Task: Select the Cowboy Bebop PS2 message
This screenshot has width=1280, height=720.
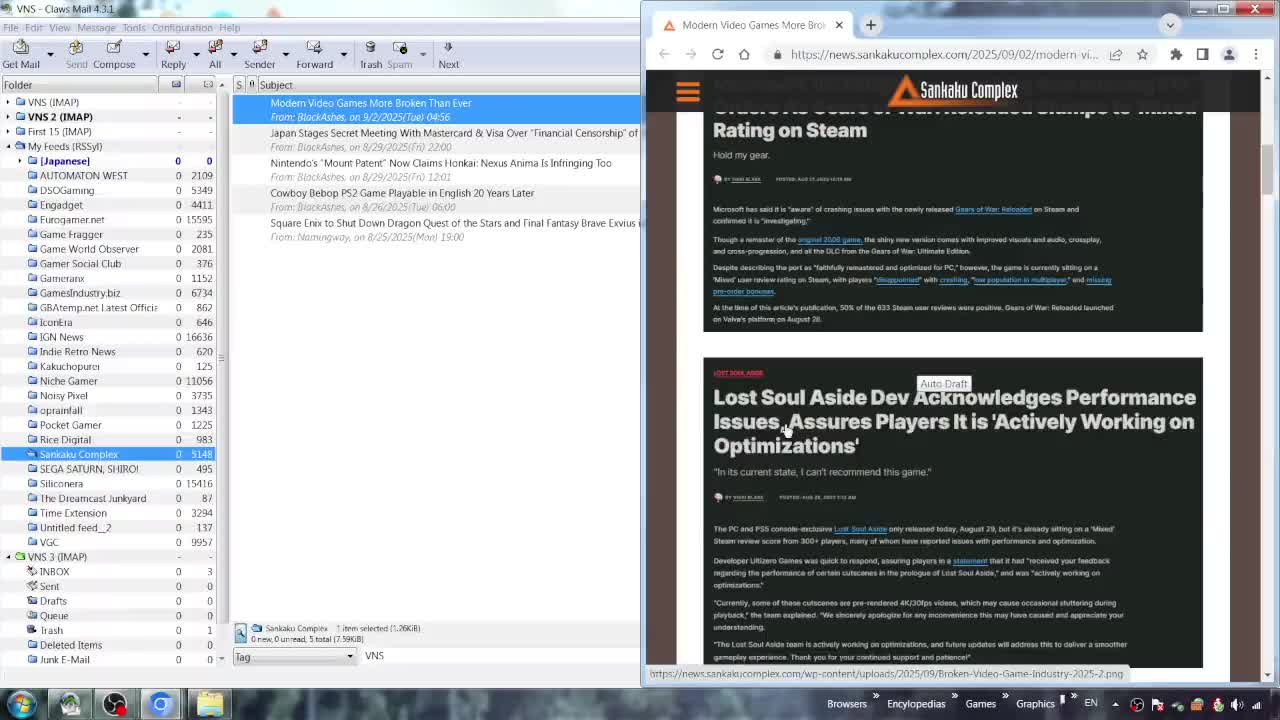Action: 402,193
